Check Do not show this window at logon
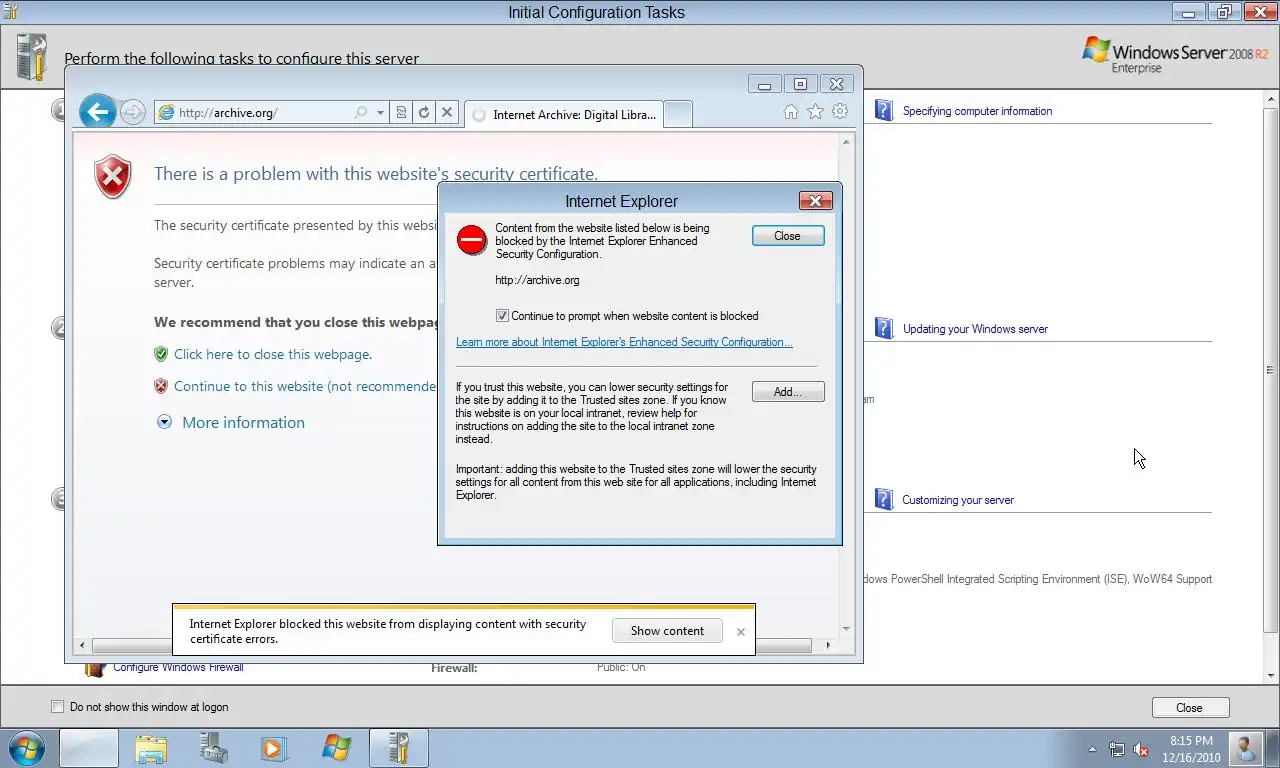 point(57,707)
